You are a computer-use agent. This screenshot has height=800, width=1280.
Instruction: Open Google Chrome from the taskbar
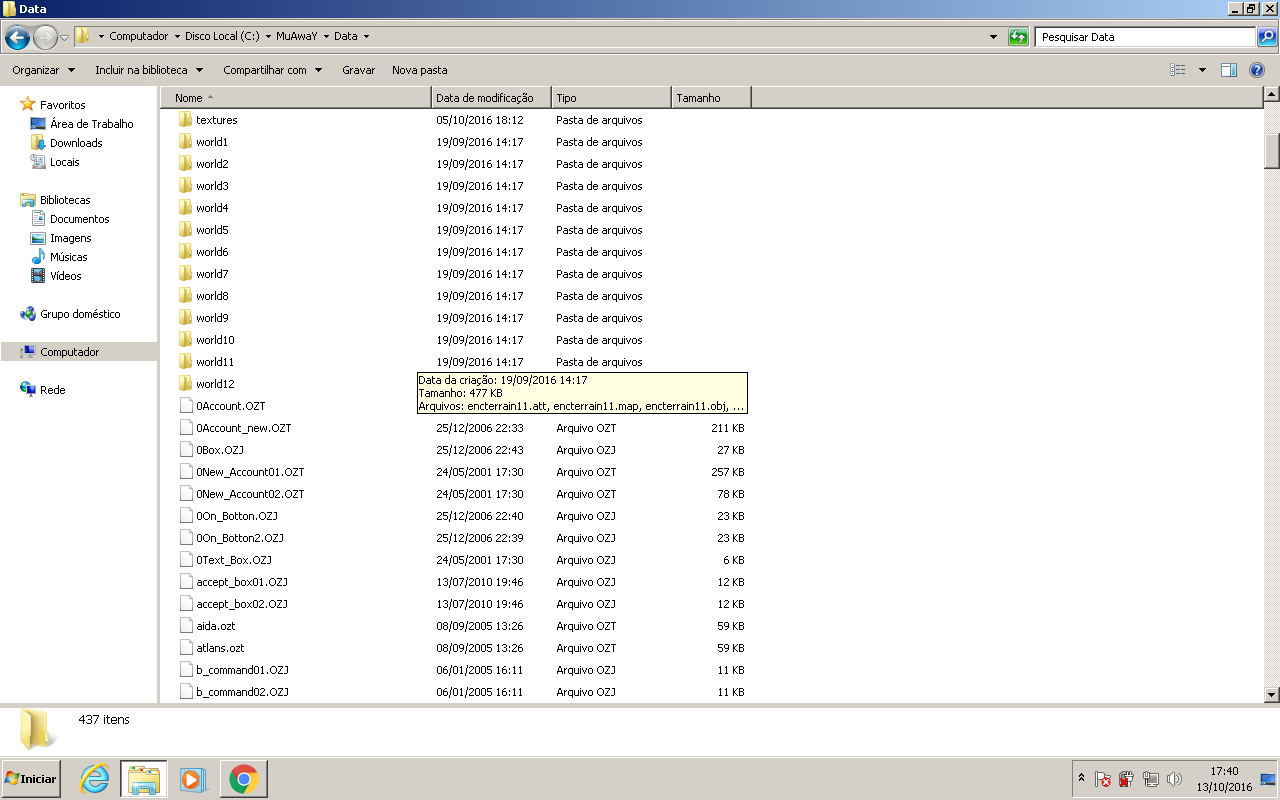243,779
